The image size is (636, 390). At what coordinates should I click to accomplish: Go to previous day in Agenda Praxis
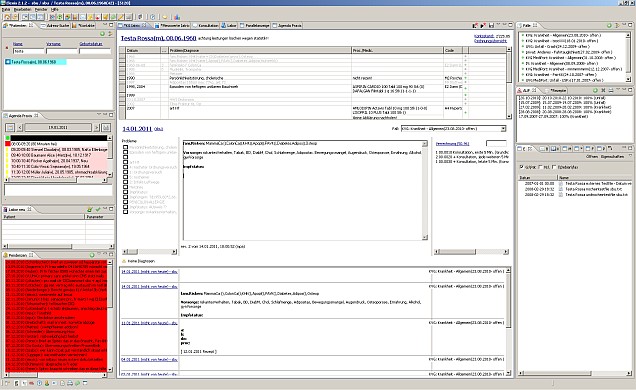pyautogui.click(x=20, y=128)
